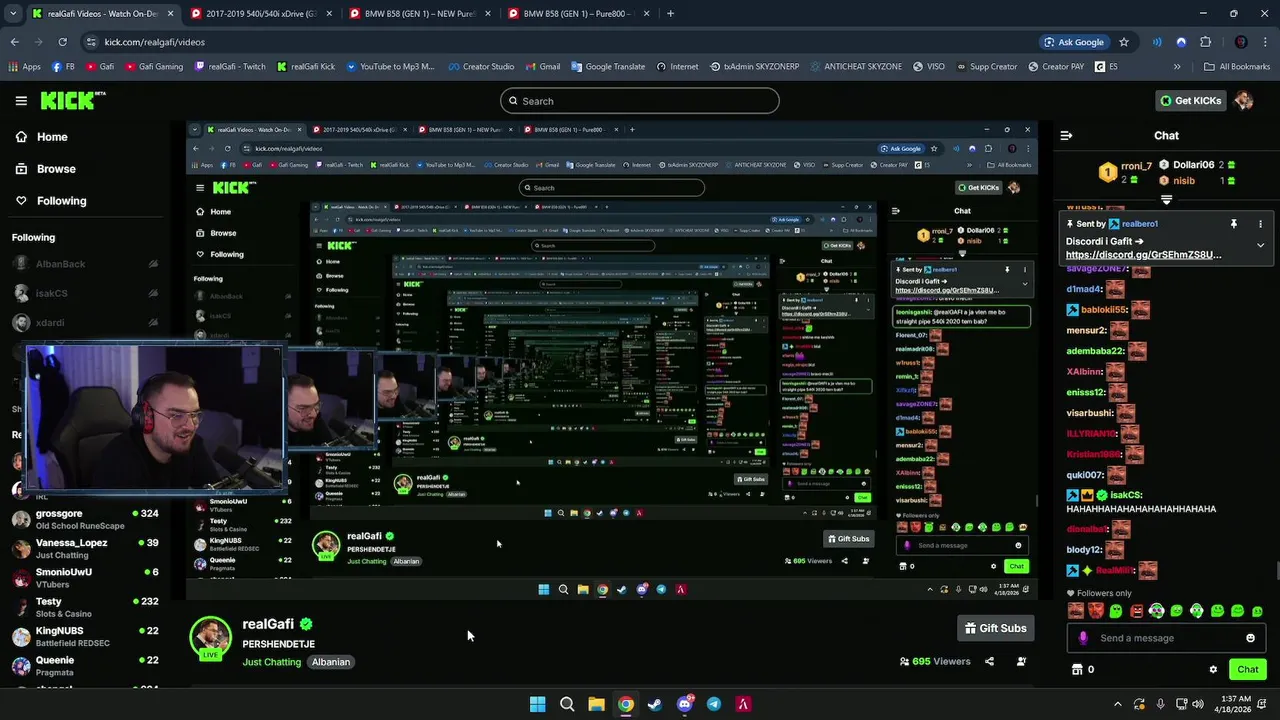Open Browse in Kick sidebar
The width and height of the screenshot is (1280, 720).
point(44,169)
